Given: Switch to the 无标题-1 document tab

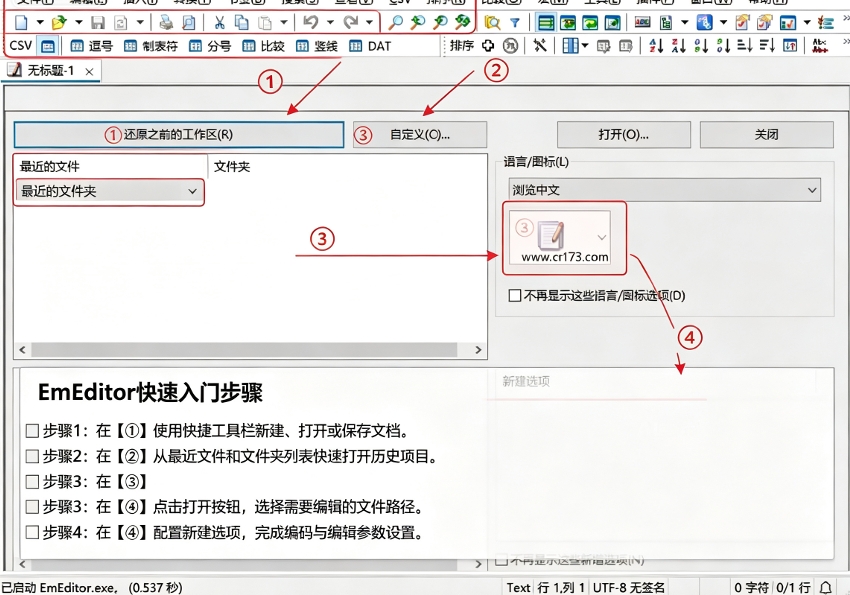Looking at the screenshot, I should pyautogui.click(x=51, y=71).
